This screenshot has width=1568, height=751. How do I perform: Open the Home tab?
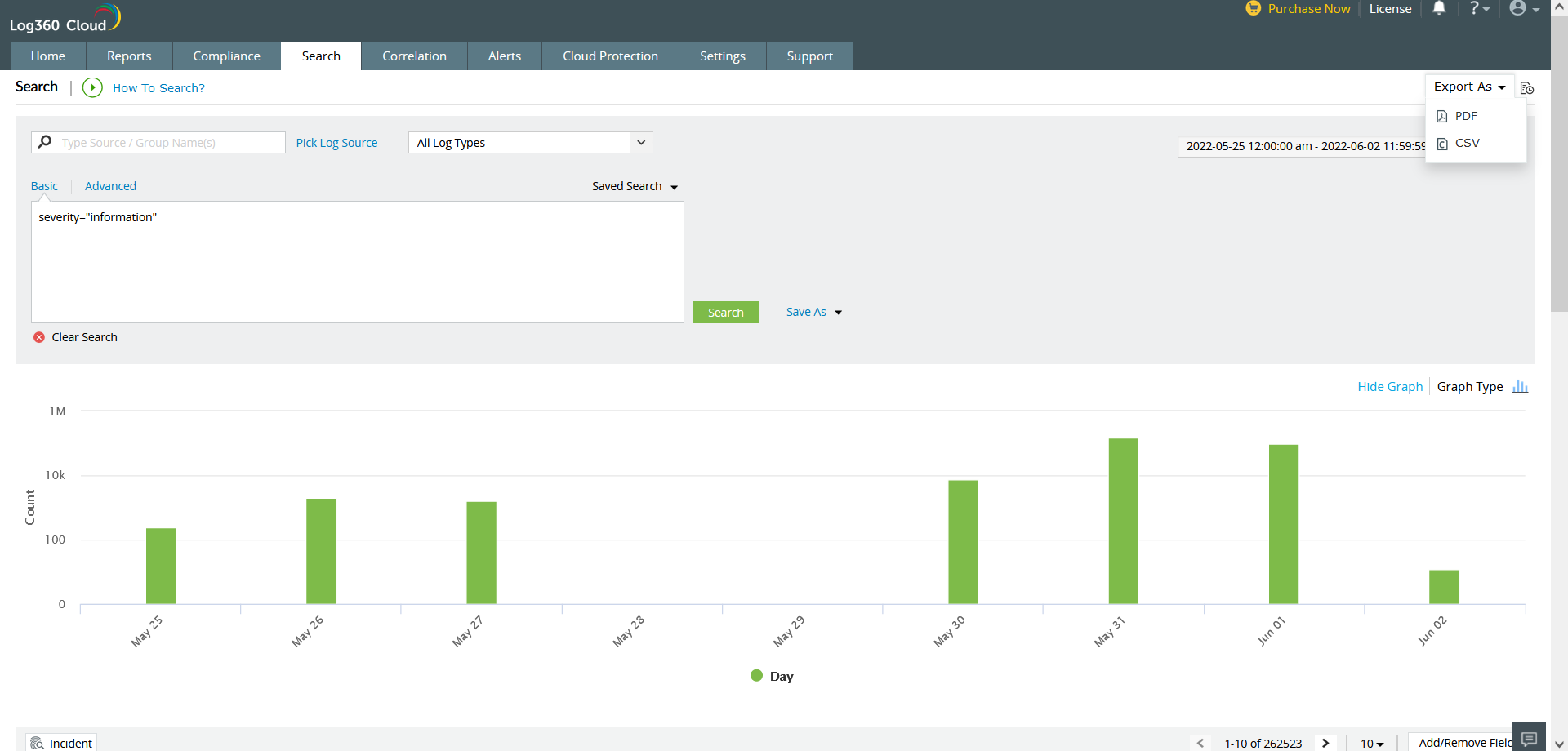coord(48,56)
